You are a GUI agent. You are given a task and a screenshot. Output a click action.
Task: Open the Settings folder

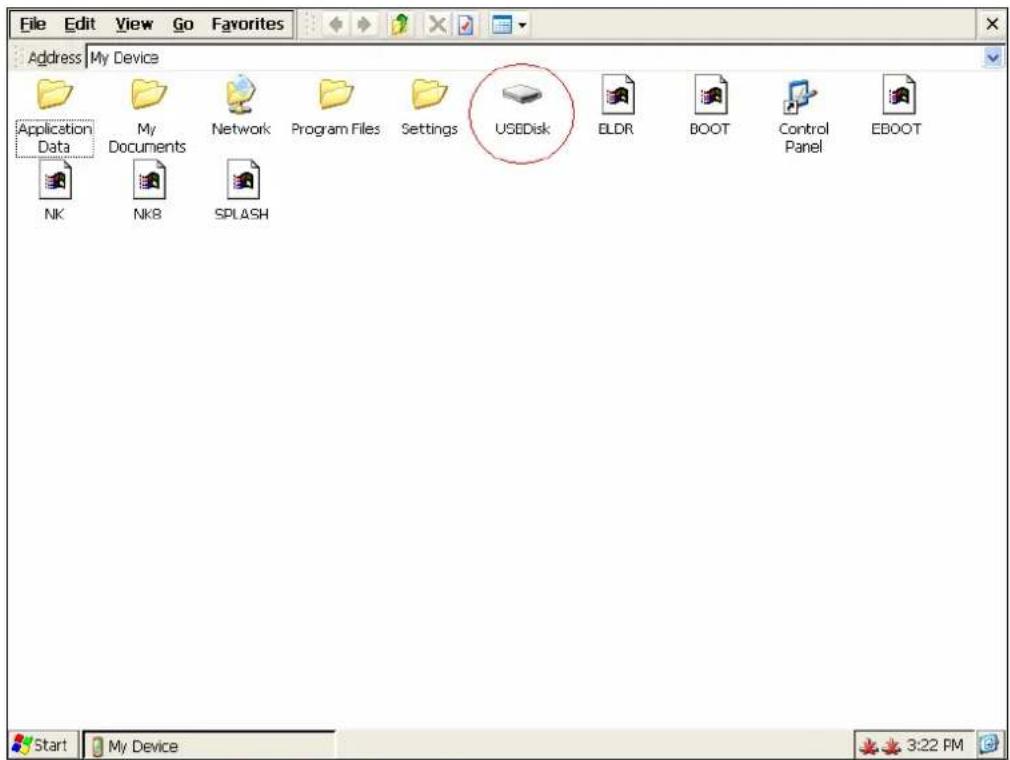(x=429, y=107)
